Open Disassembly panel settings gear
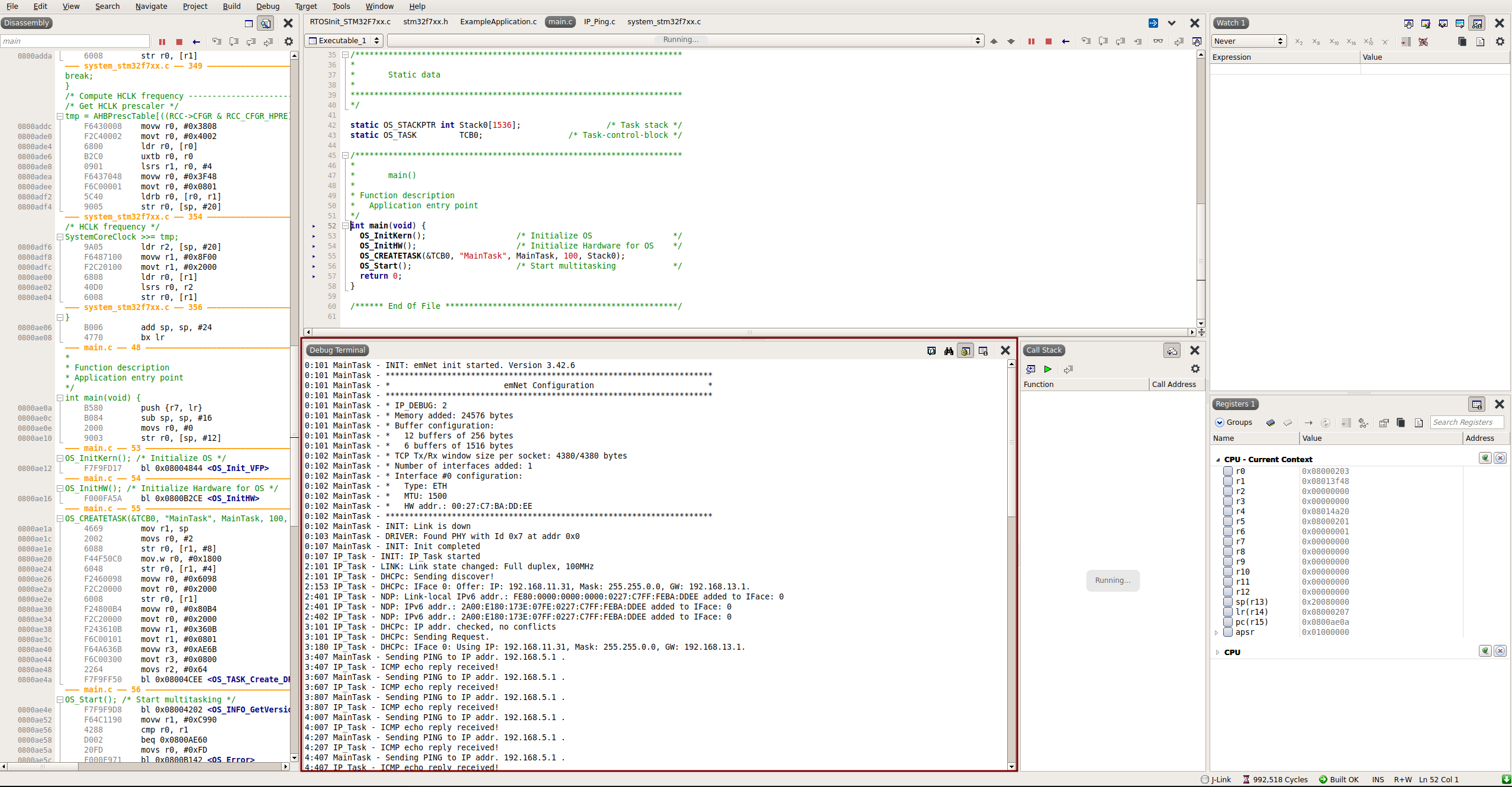Screen dimensions: 1512x787 click(288, 42)
